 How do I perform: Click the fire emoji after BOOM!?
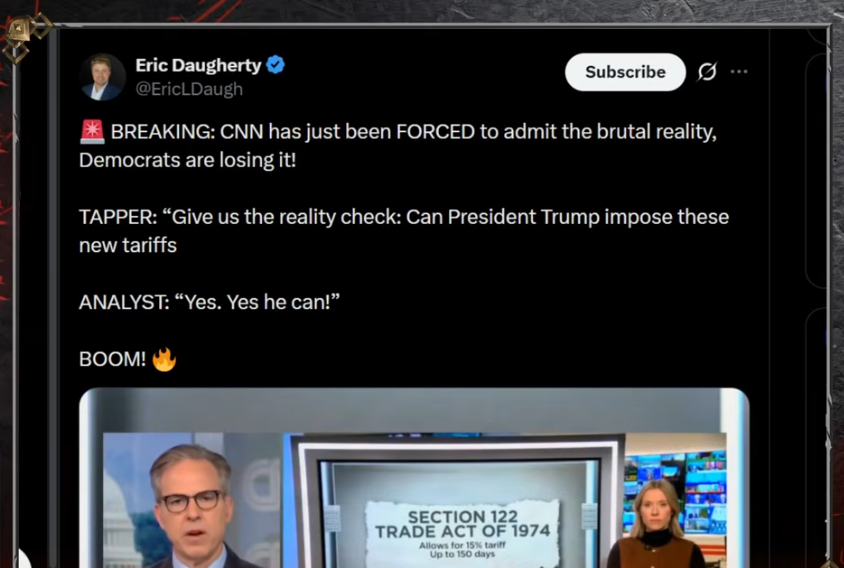164,359
